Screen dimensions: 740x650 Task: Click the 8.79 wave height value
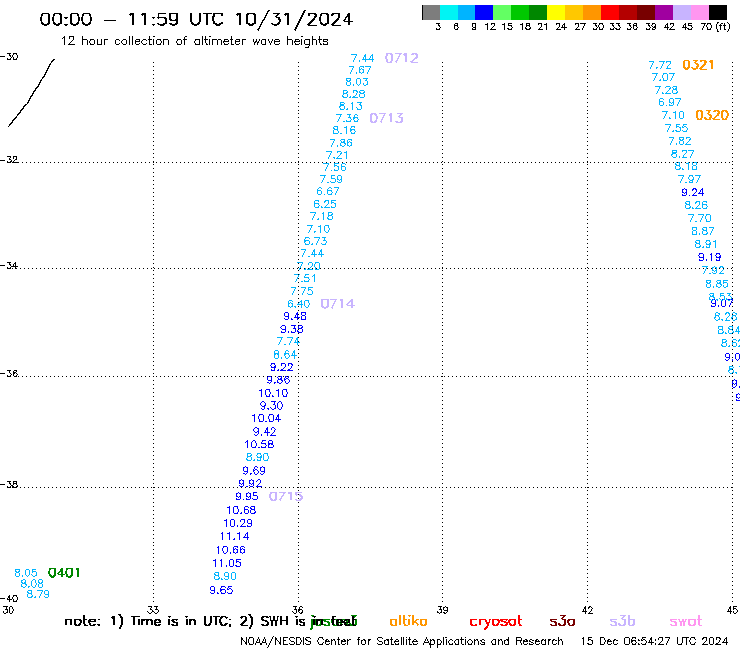pos(38,594)
